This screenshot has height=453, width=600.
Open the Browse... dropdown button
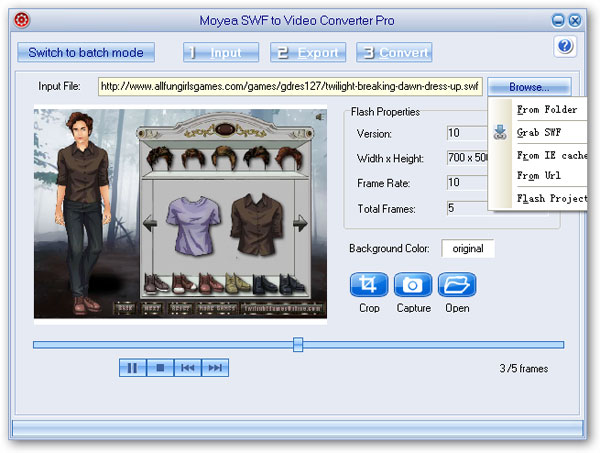(x=529, y=87)
